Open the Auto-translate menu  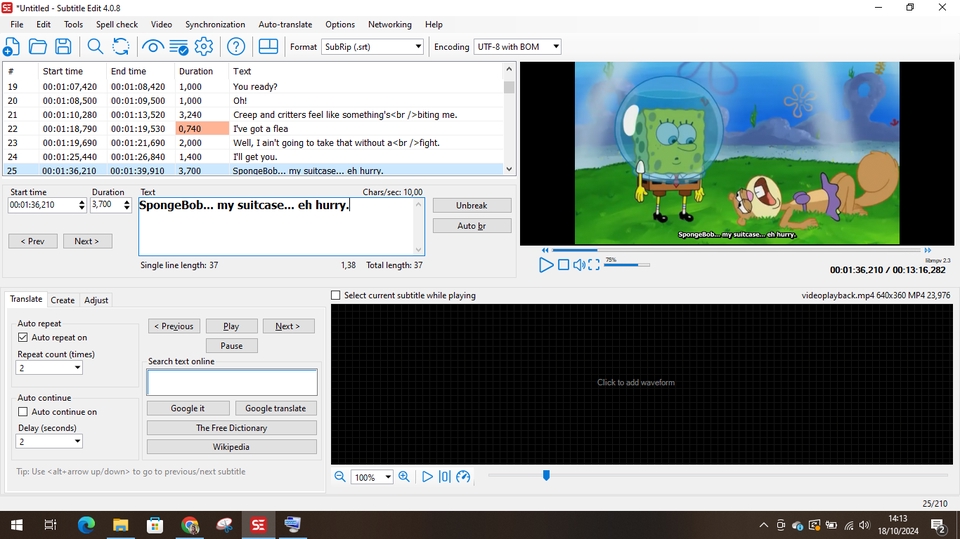point(285,24)
